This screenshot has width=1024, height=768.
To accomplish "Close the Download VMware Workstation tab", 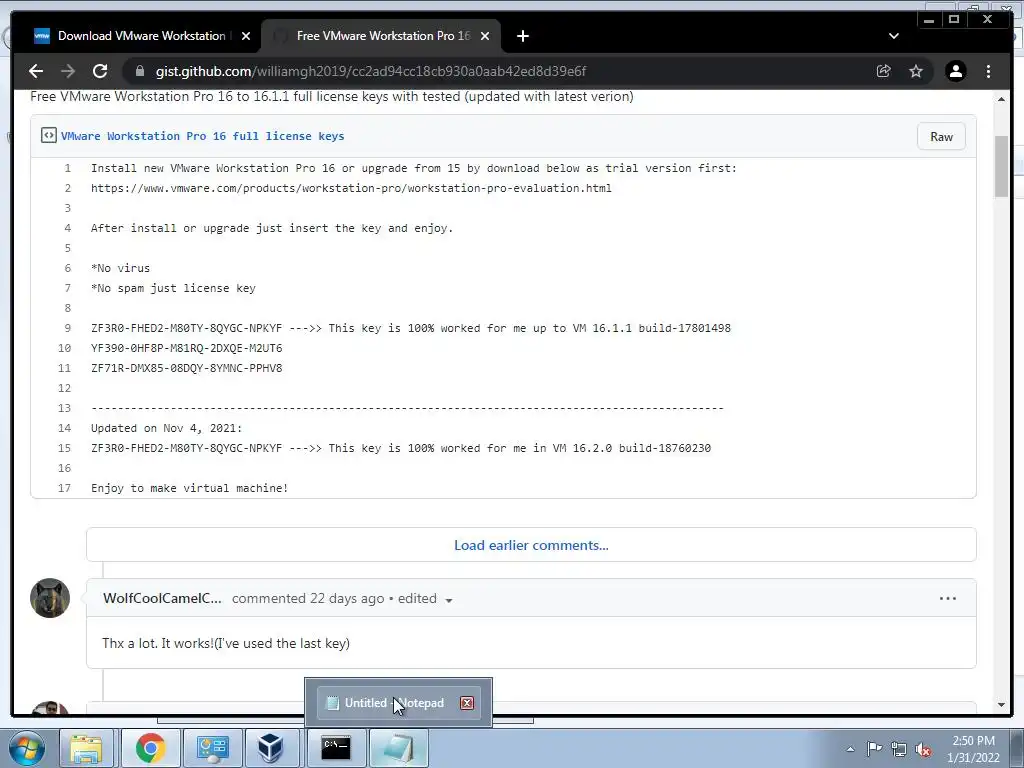I will (x=246, y=36).
